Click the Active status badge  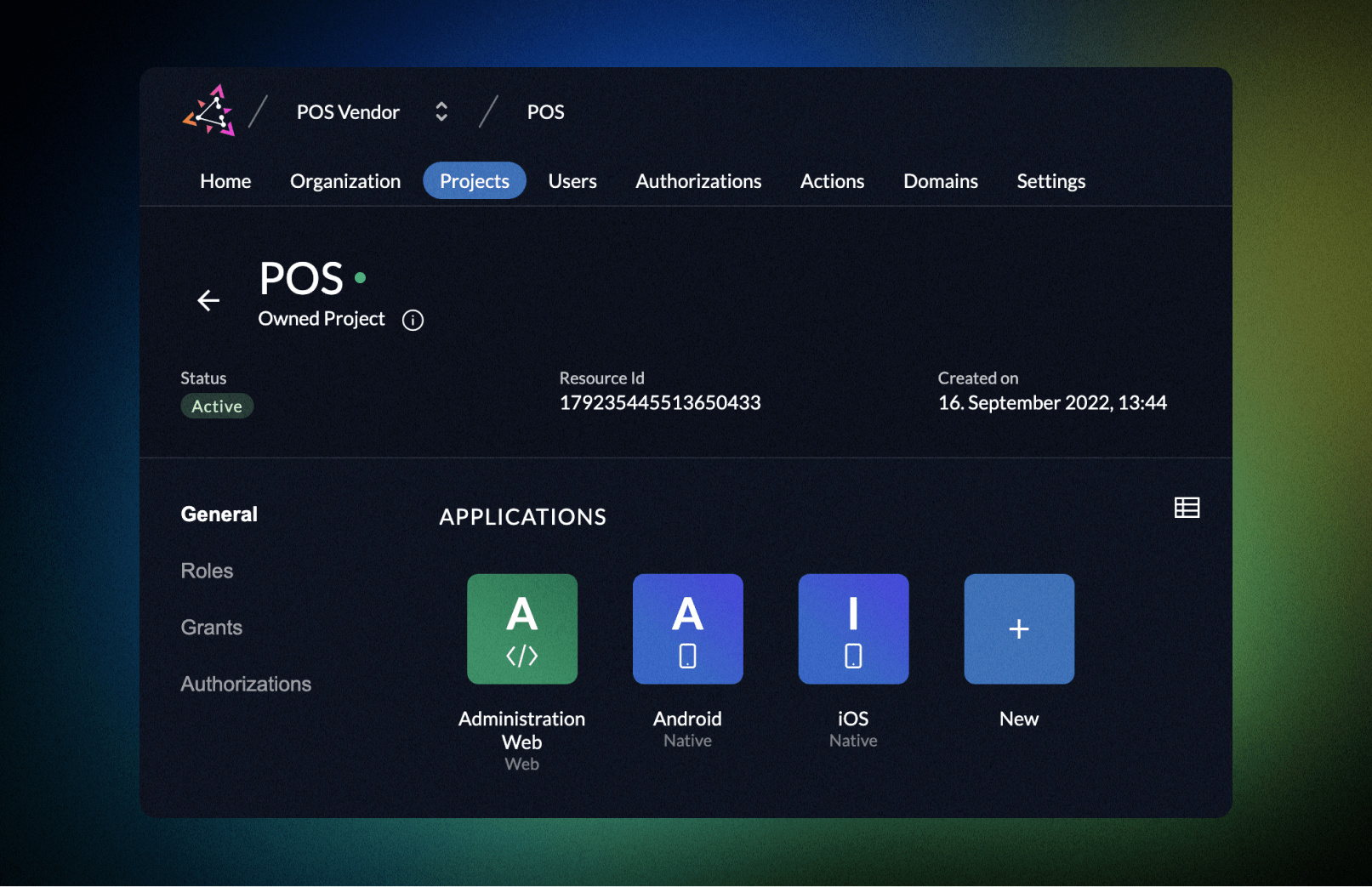pos(217,407)
